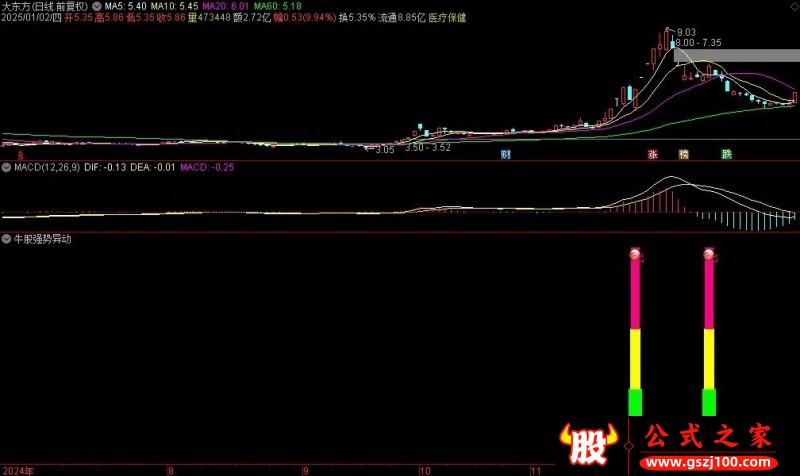Image resolution: width=800 pixels, height=476 pixels.
Task: Click the 医疗保健 sector label
Action: click(447, 18)
